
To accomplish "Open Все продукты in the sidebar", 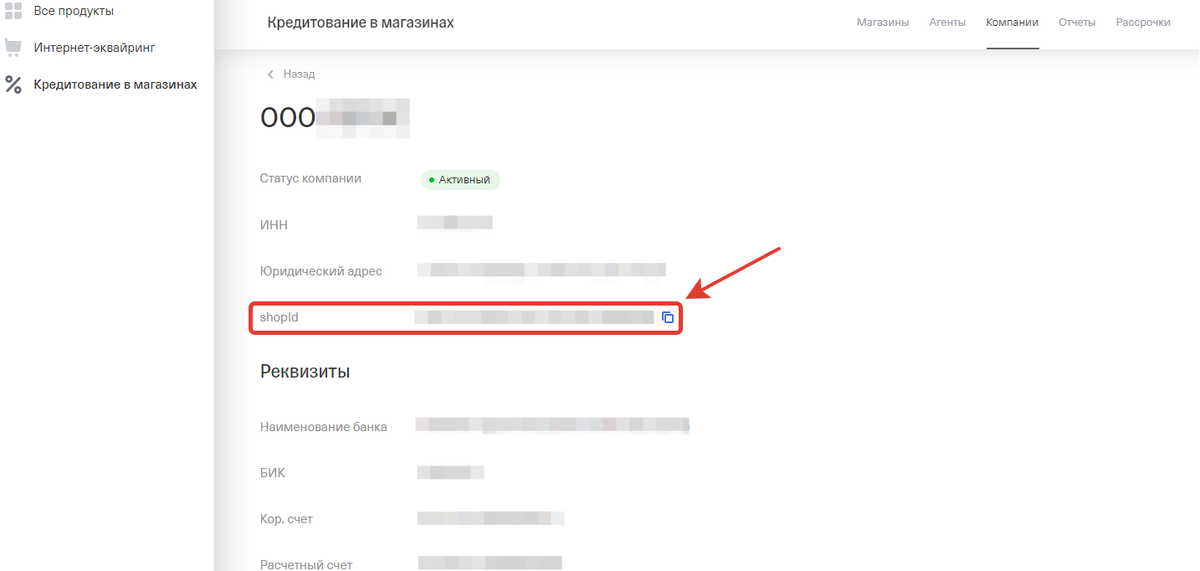I will (74, 11).
